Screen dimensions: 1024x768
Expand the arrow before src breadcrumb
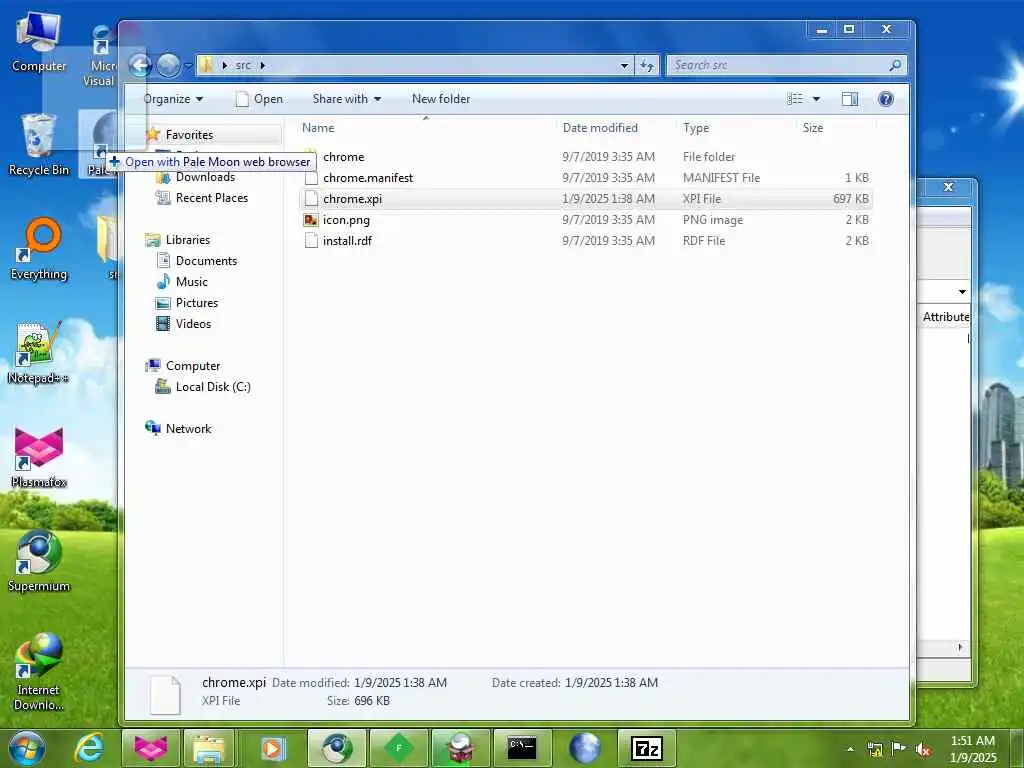pyautogui.click(x=225, y=65)
